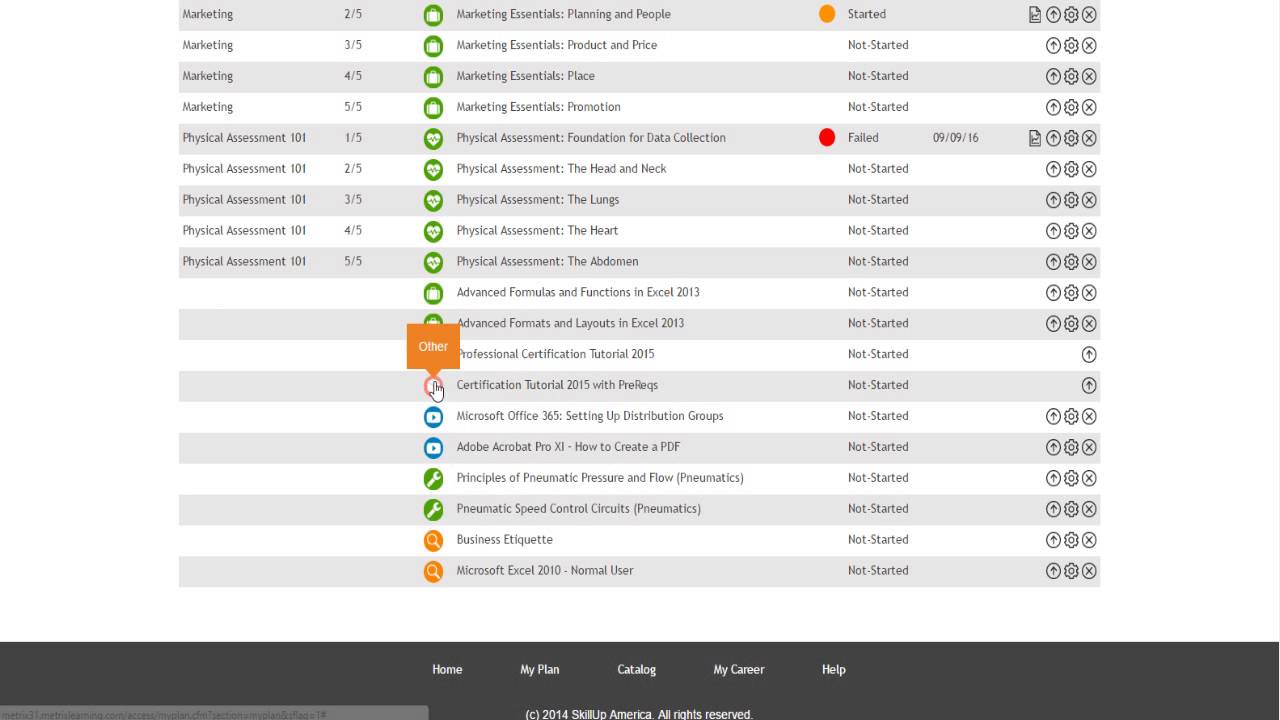Image resolution: width=1280 pixels, height=720 pixels.
Task: Click green briefcase icon for Advanced Formulas and Functions
Action: pos(433,293)
